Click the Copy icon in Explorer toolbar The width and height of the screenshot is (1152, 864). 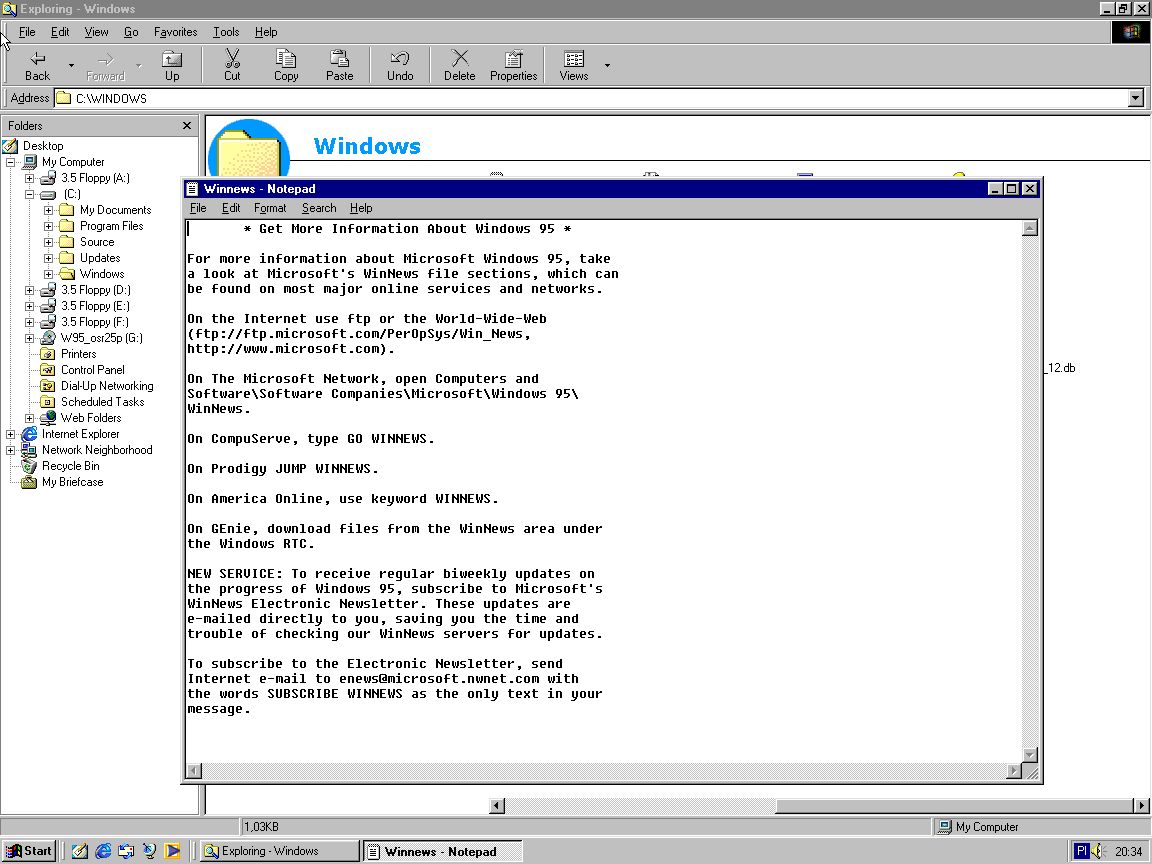[x=286, y=65]
